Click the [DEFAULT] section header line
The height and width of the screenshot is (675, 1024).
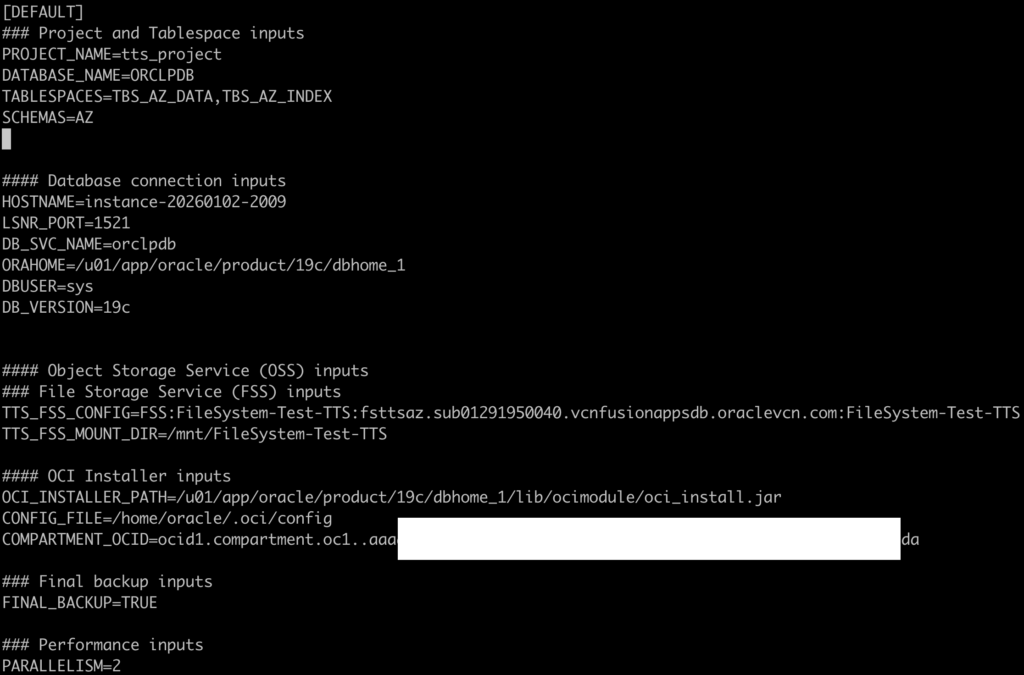pos(43,12)
